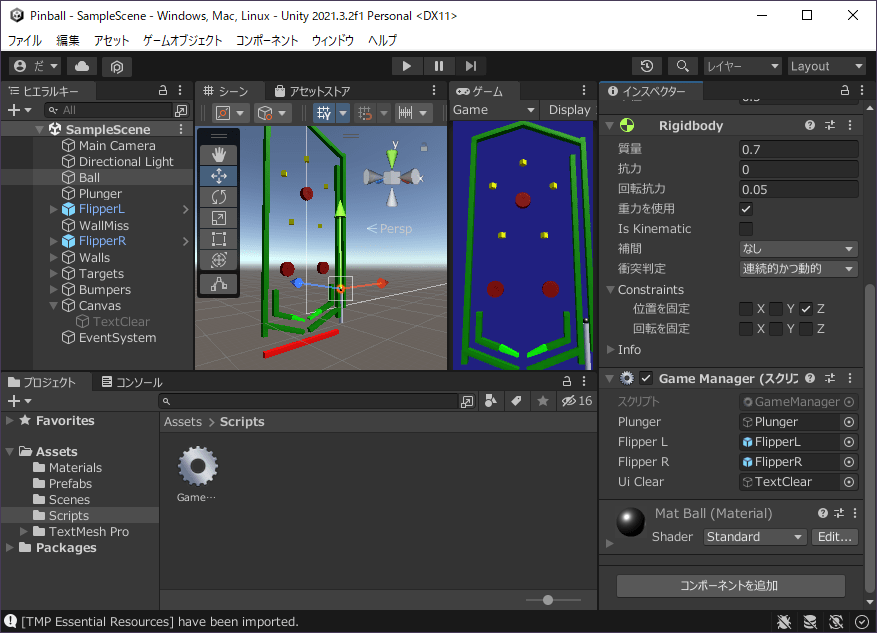The width and height of the screenshot is (877, 633).
Task: Click the material Edit... button
Action: pyautogui.click(x=834, y=537)
